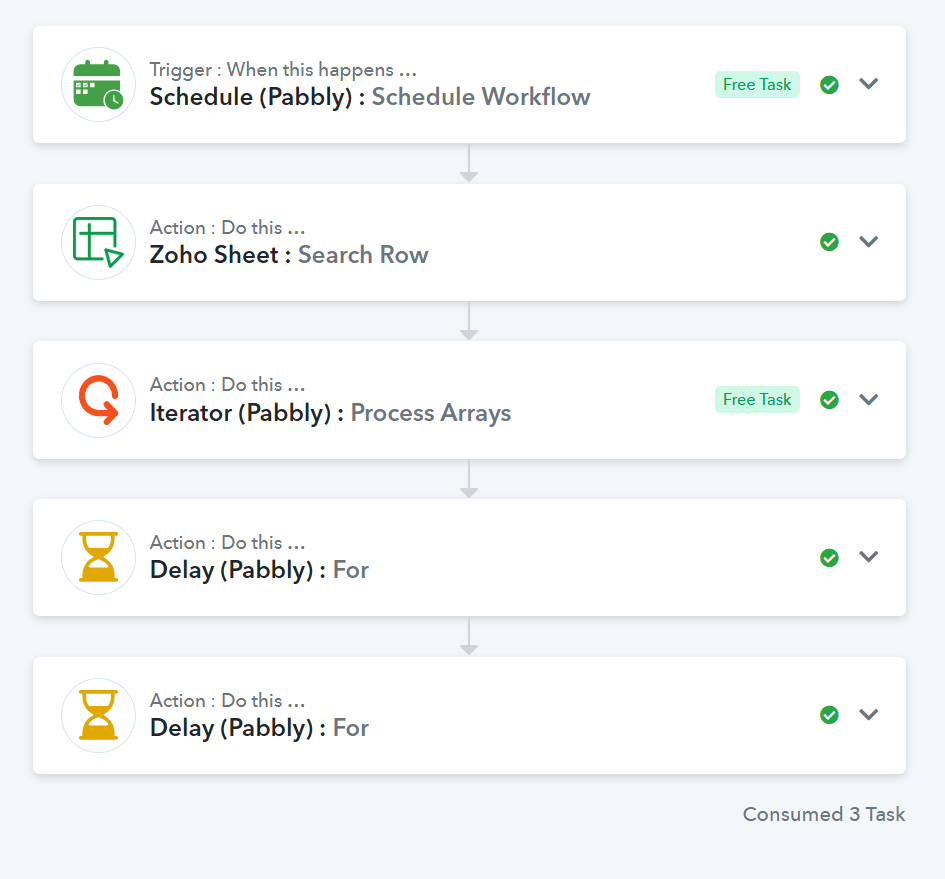Click green checkmark on last Delay step
Screen dimensions: 945x879
(829, 715)
